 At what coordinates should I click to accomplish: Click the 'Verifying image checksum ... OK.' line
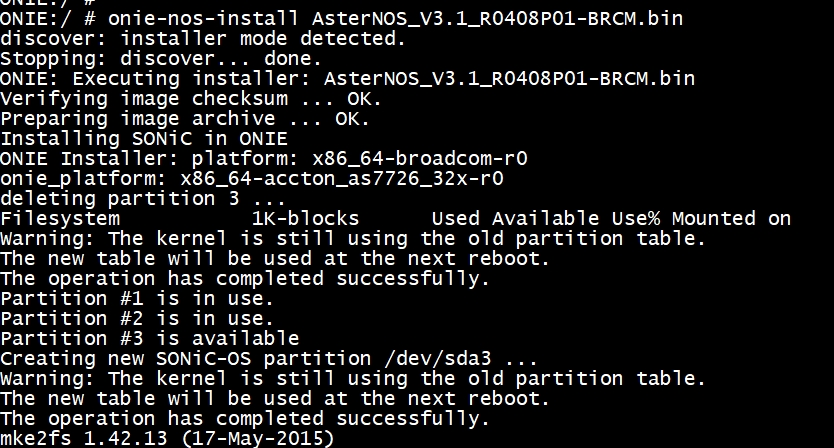pyautogui.click(x=191, y=99)
